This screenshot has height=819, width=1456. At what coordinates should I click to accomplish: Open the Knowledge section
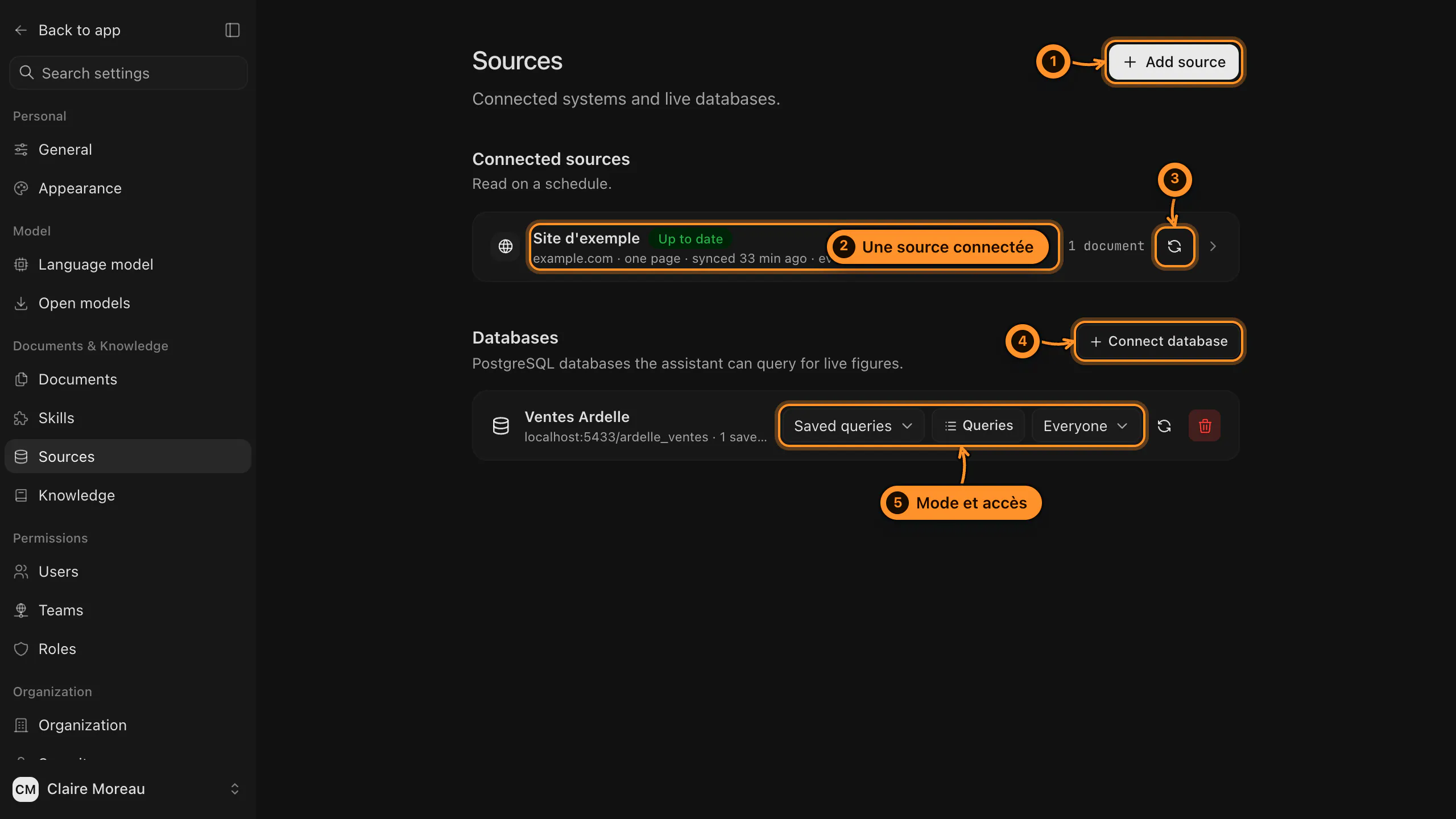(x=128, y=495)
